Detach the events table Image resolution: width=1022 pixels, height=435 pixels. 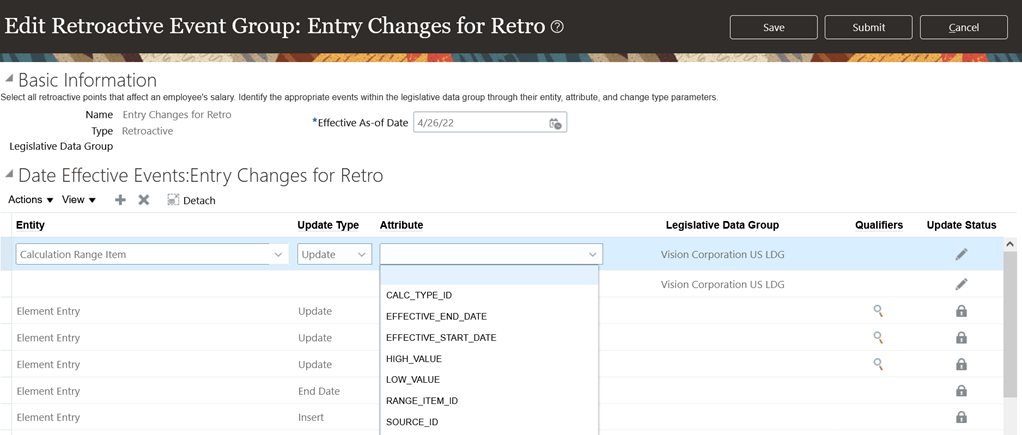coord(191,200)
